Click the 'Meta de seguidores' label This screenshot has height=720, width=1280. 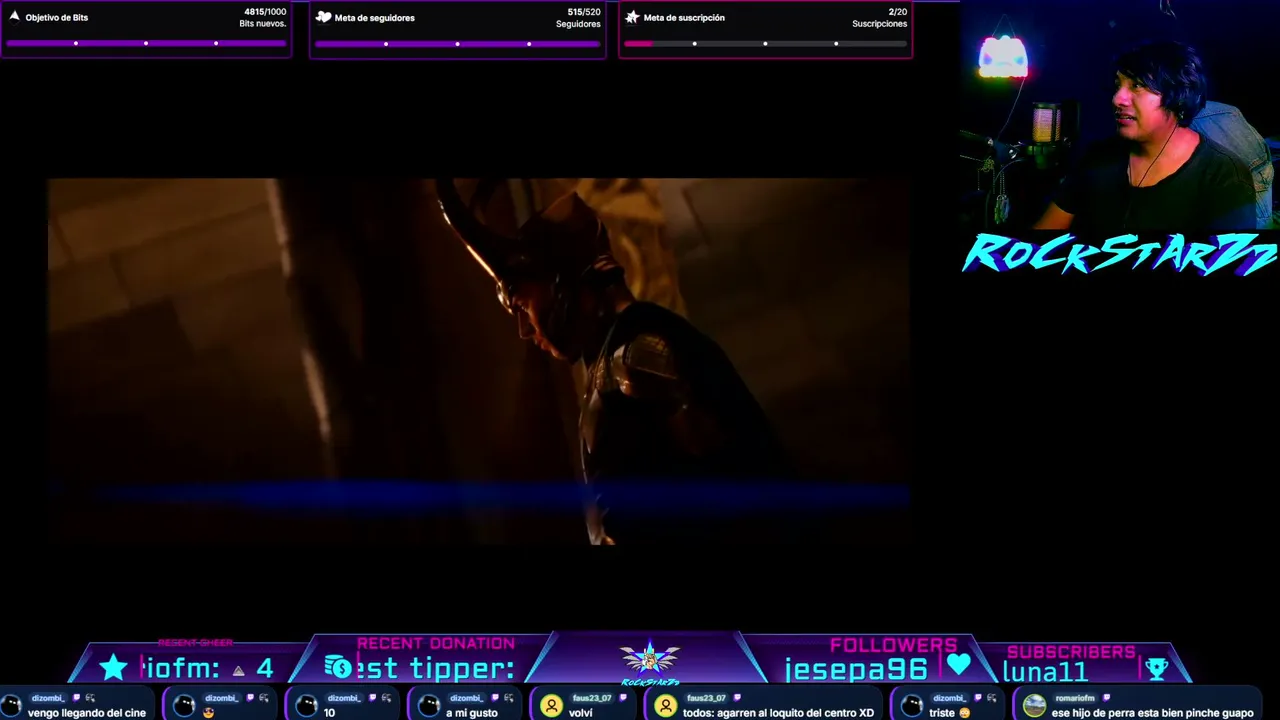click(x=375, y=18)
